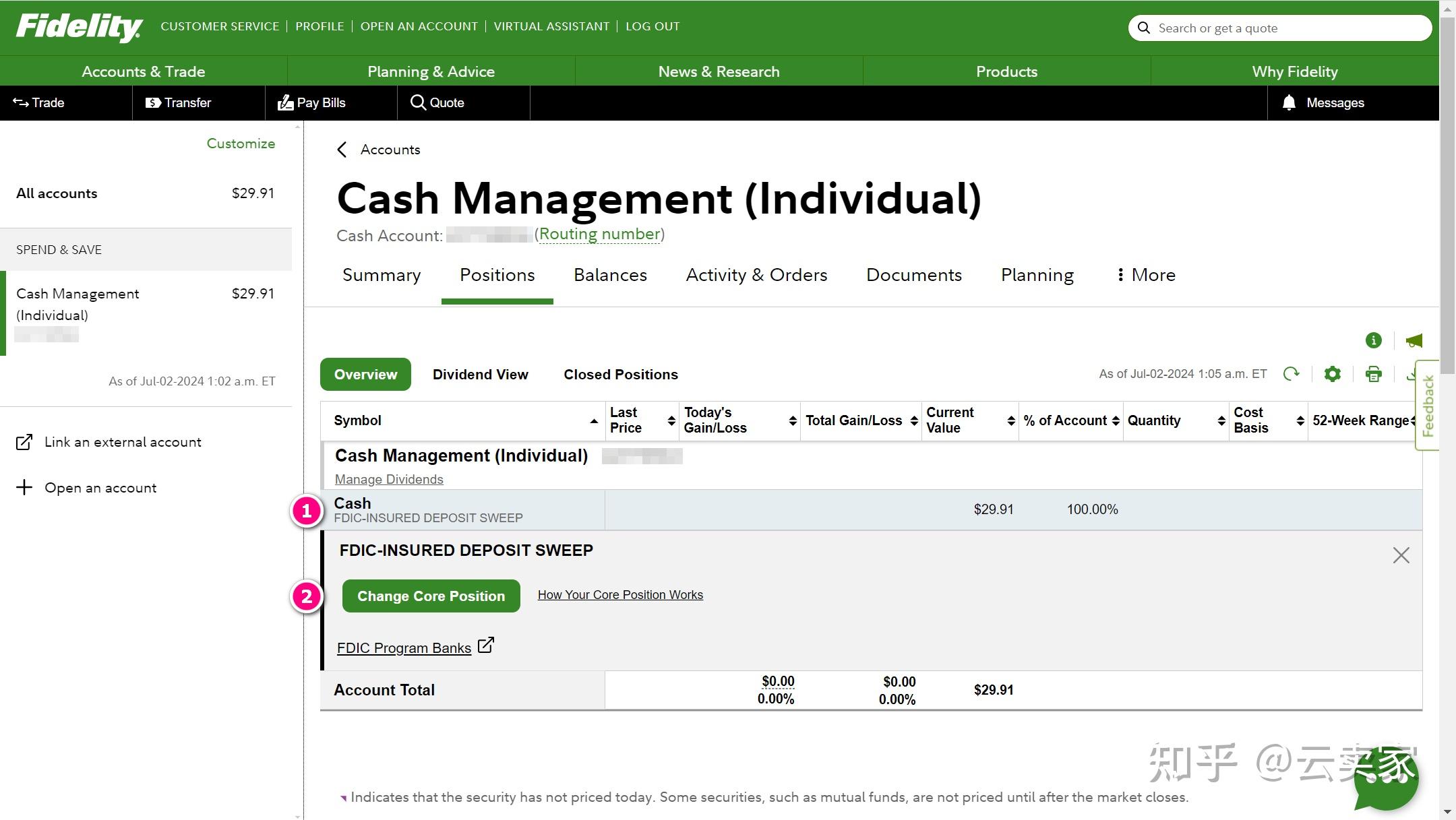
Task: Click the refresh positions icon
Action: [1291, 374]
